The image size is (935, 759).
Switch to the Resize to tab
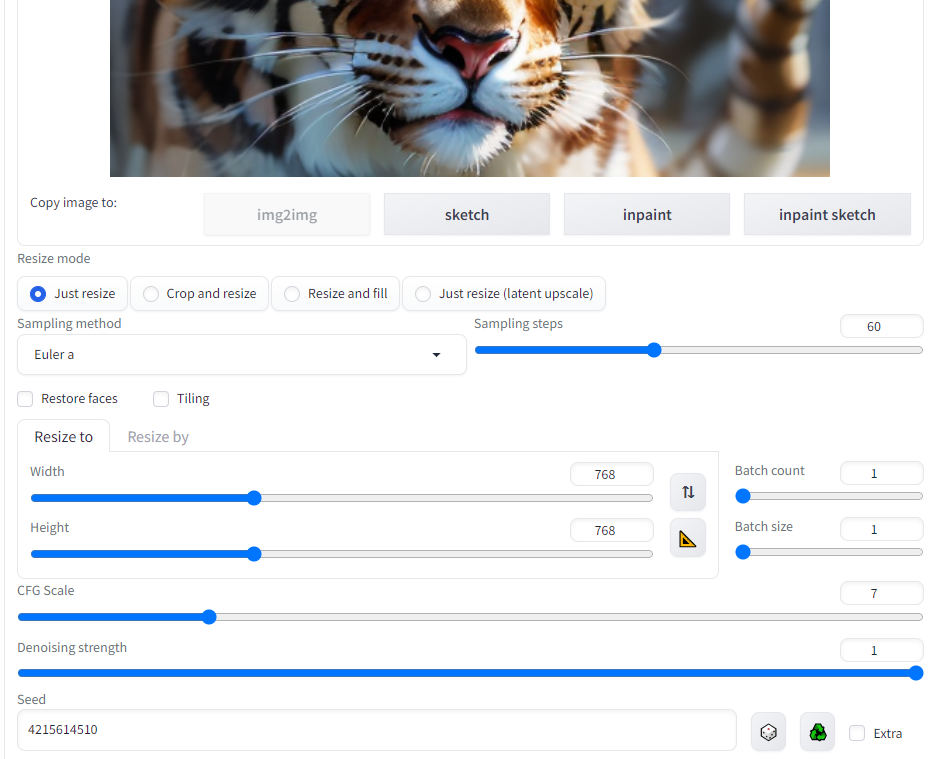(x=64, y=437)
